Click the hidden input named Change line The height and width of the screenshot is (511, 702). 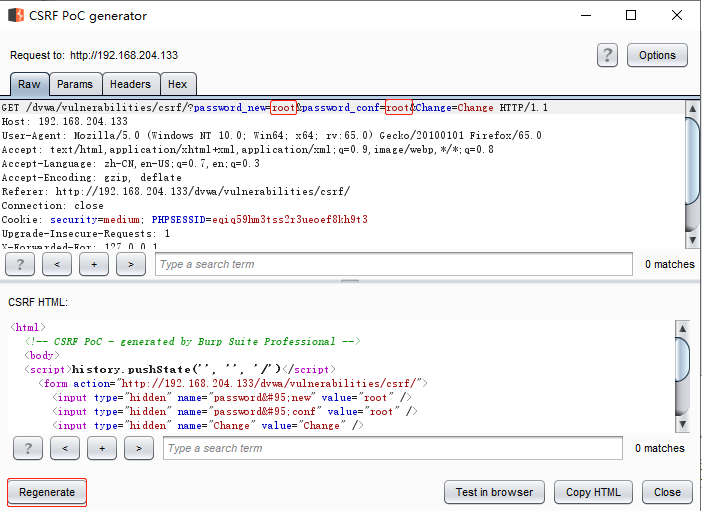pyautogui.click(x=208, y=425)
